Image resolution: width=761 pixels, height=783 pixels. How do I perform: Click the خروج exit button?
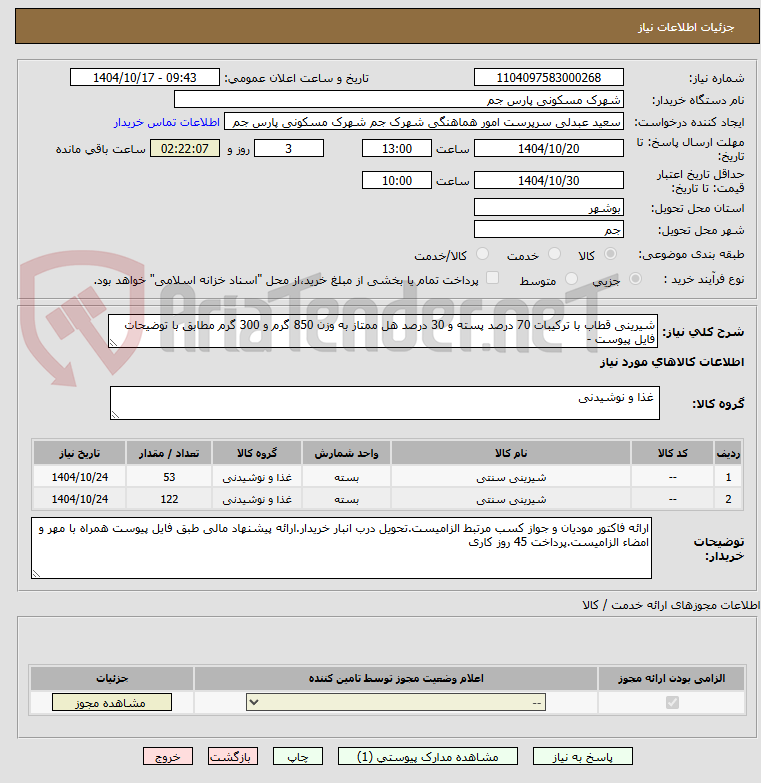[168, 757]
